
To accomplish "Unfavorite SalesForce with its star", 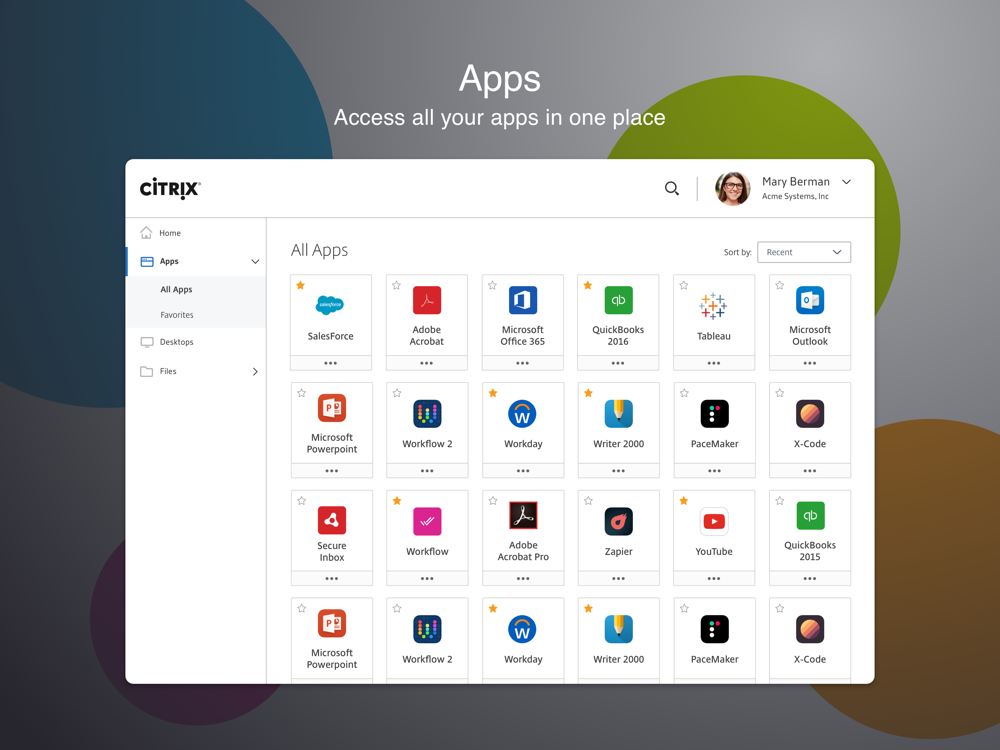I will coord(300,285).
